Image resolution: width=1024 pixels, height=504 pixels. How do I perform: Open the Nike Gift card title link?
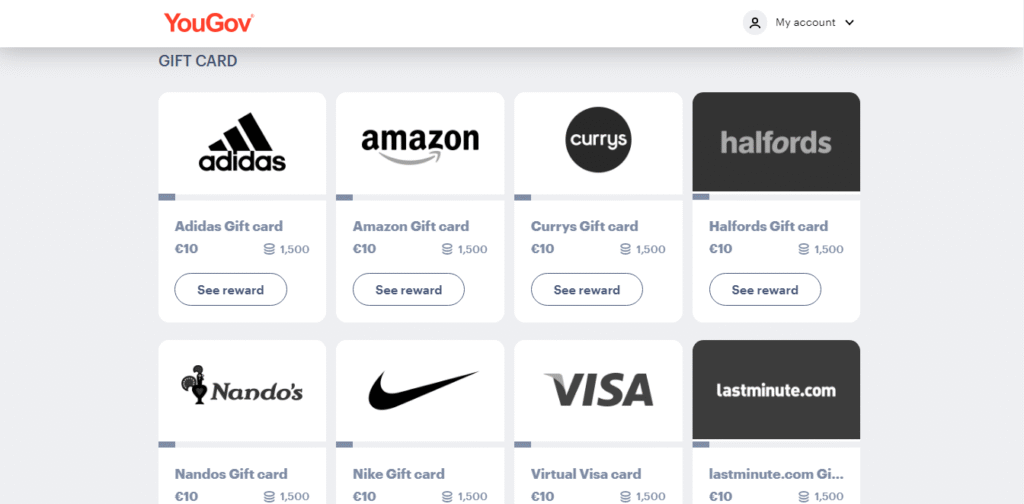click(398, 474)
